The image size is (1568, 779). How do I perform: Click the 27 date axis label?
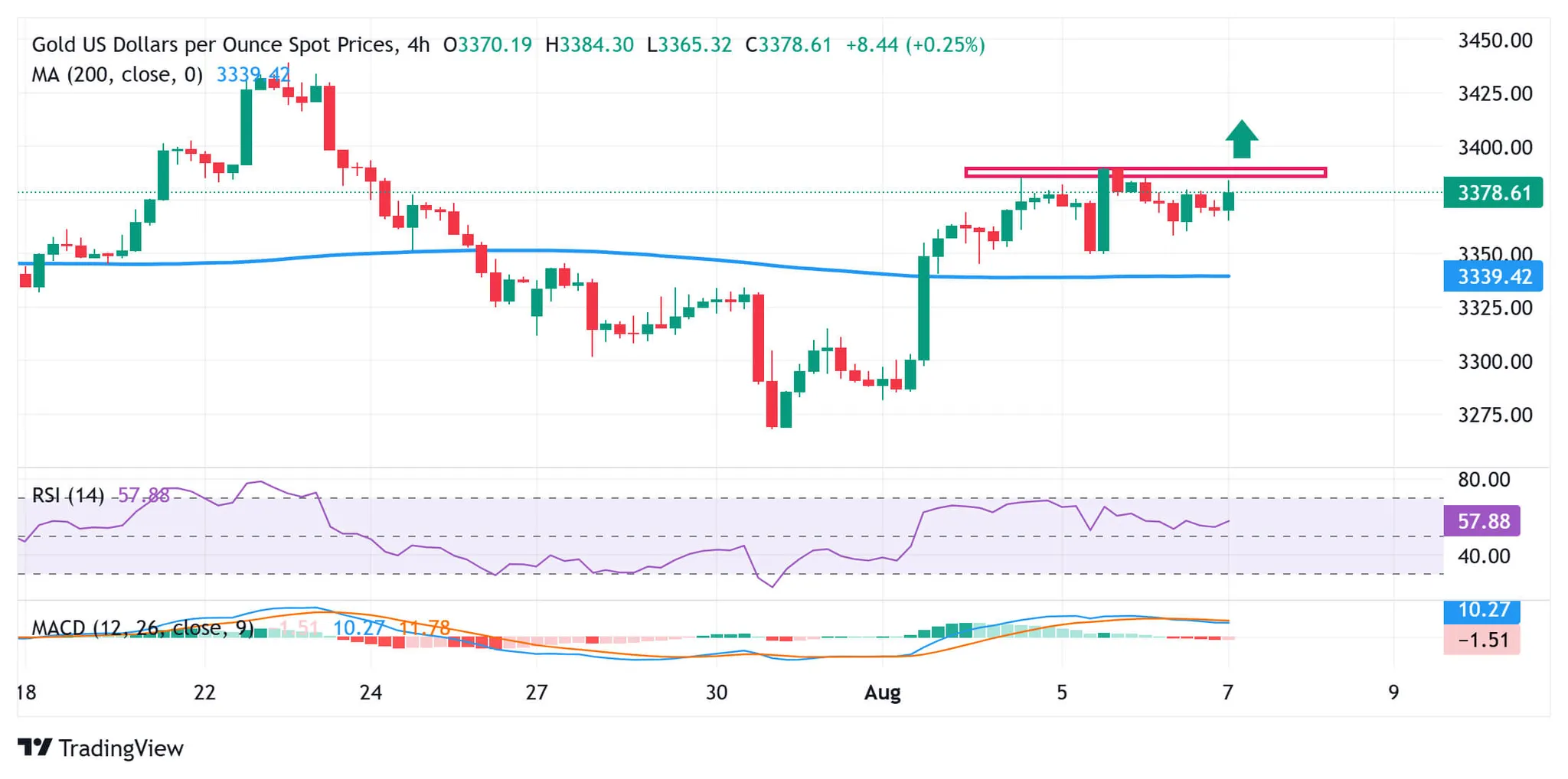537,693
